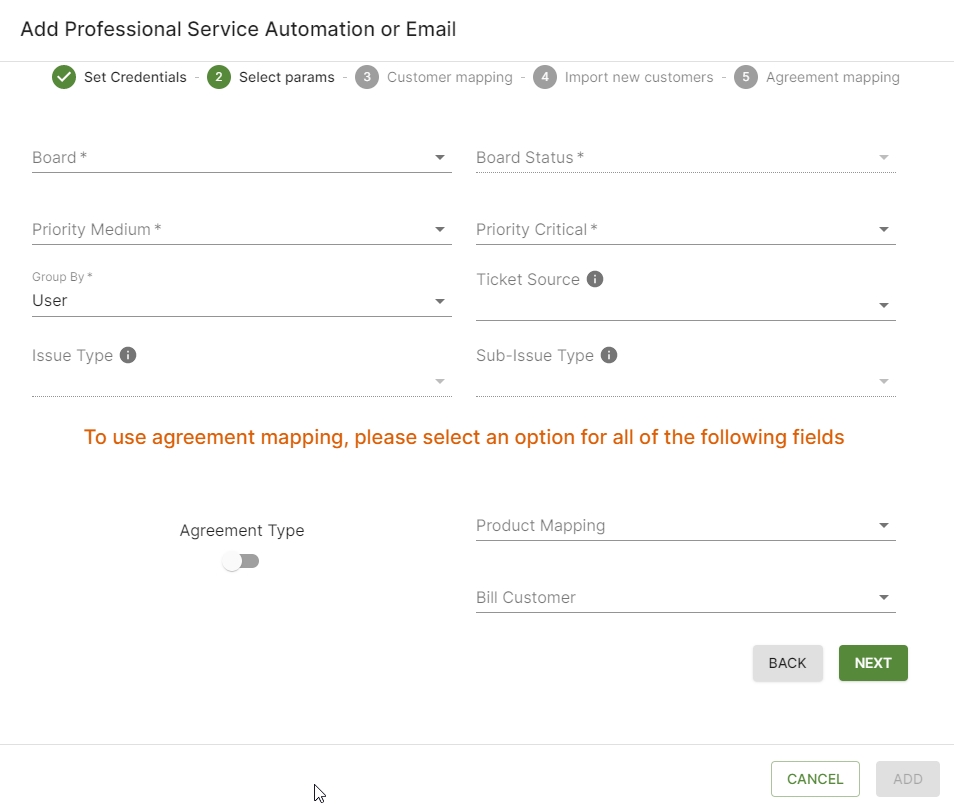The image size is (954, 809).
Task: Click the Set Credentials checkmark step icon
Action: pyautogui.click(x=64, y=77)
